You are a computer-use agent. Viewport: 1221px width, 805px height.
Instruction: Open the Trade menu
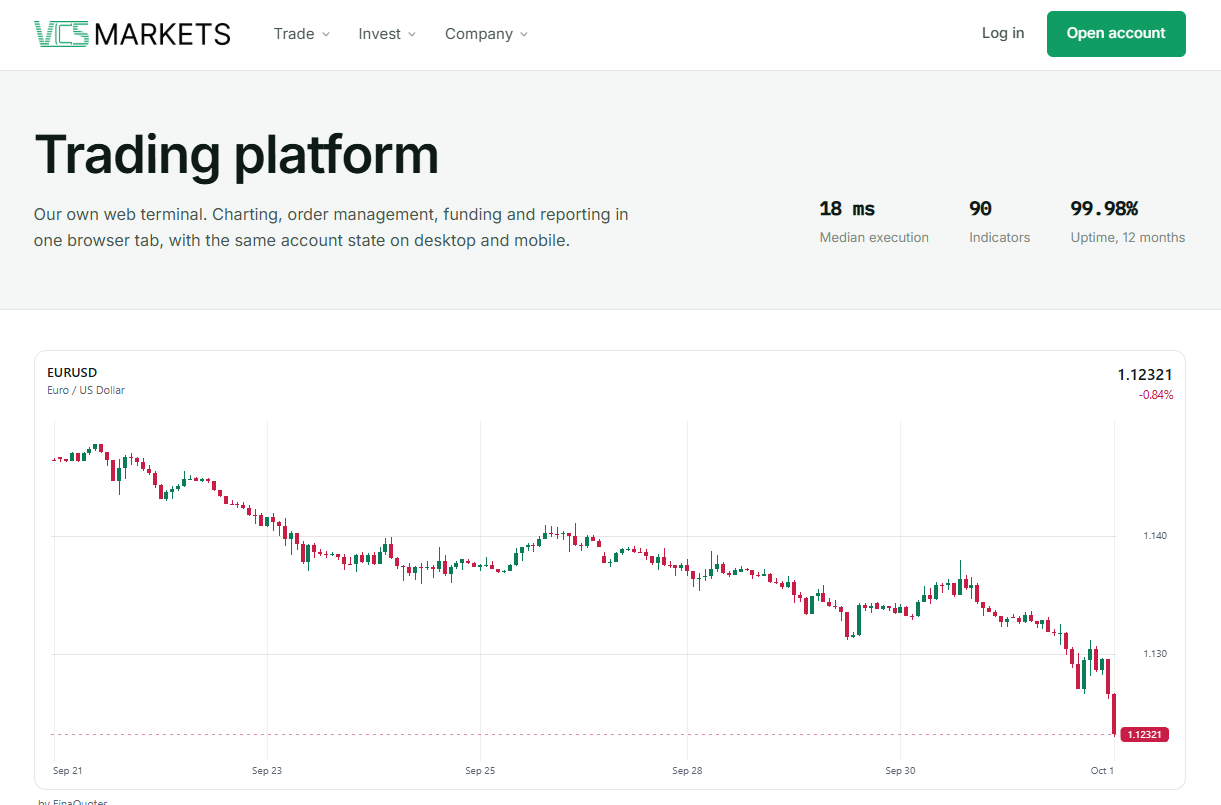coord(301,34)
